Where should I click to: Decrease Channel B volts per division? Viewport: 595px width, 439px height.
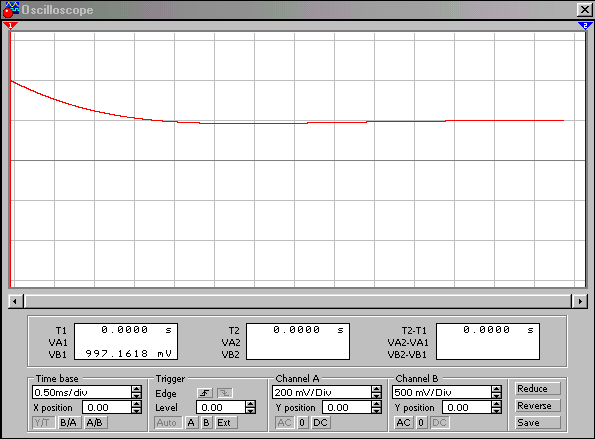point(496,395)
